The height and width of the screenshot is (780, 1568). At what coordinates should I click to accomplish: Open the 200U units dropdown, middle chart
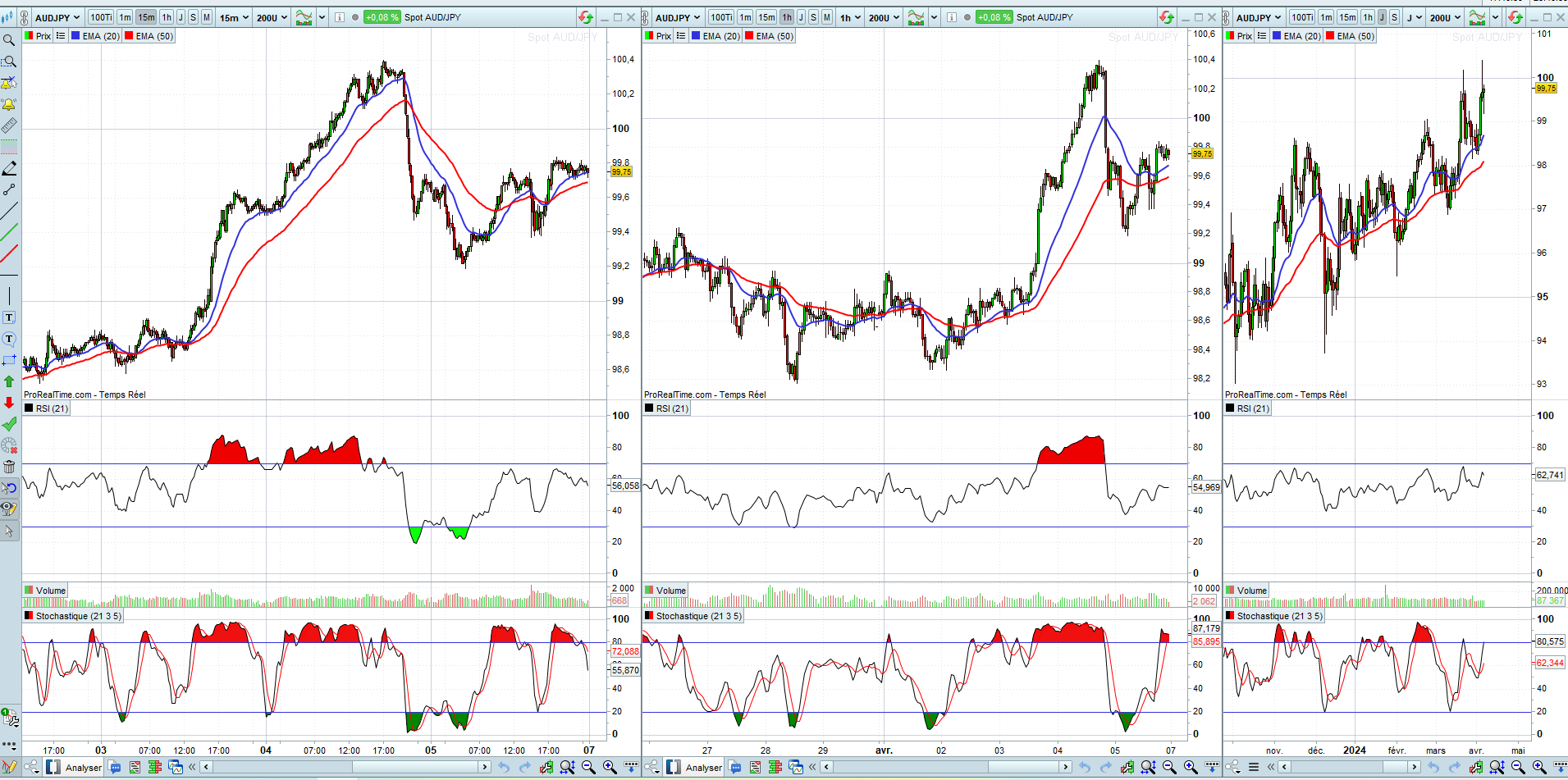884,17
